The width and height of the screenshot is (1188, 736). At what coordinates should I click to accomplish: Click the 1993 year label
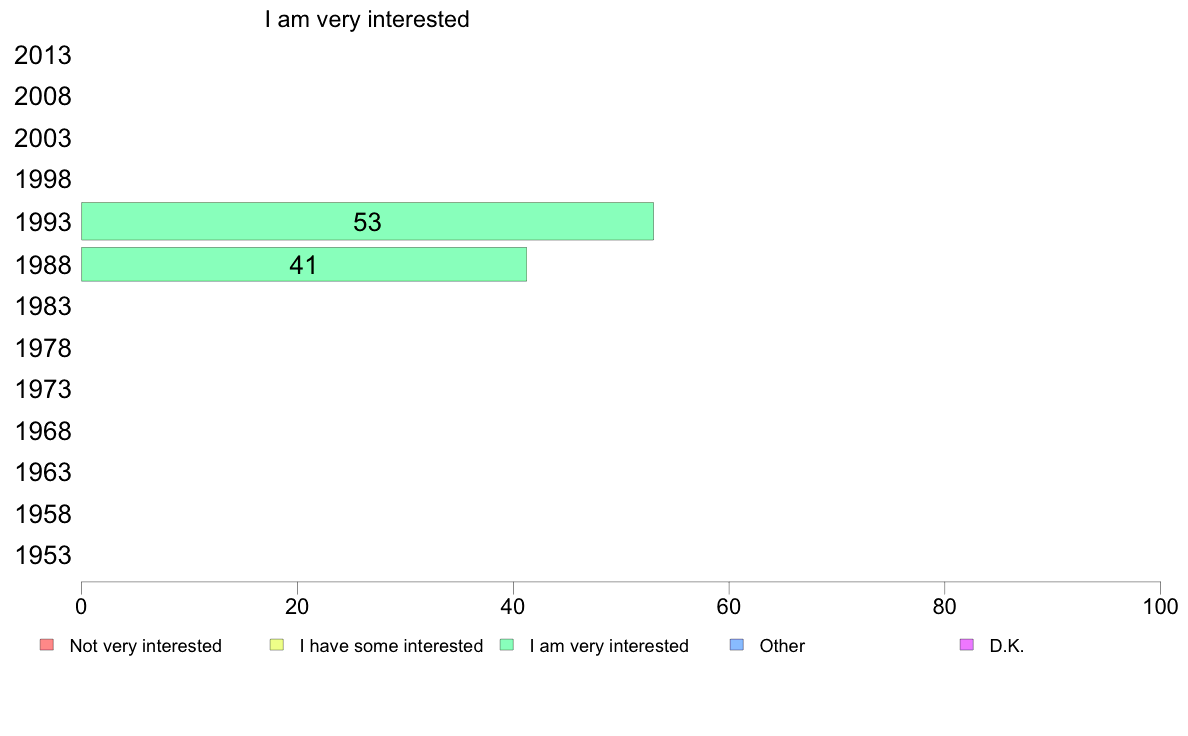coord(43,222)
